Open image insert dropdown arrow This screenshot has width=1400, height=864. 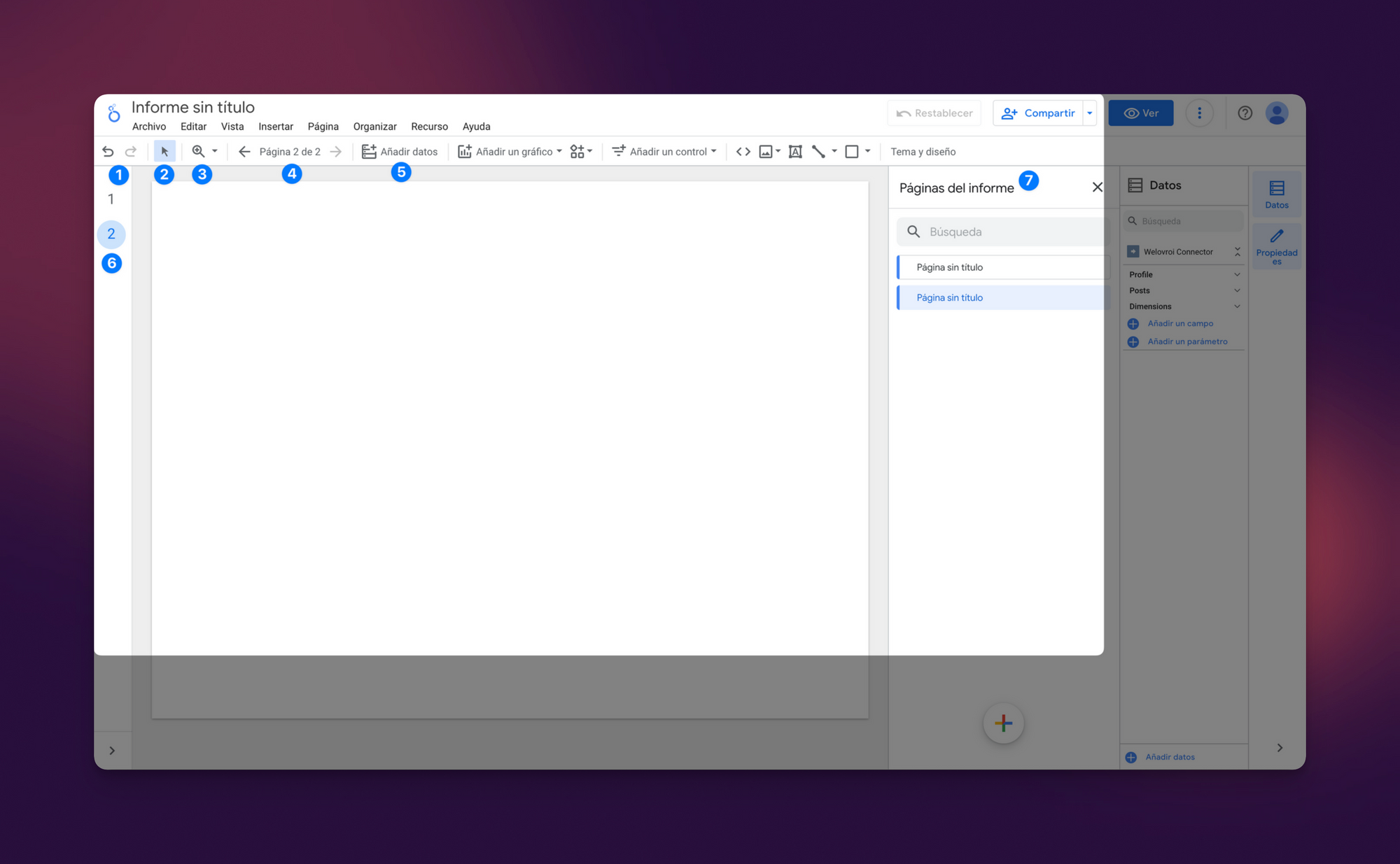pos(778,152)
